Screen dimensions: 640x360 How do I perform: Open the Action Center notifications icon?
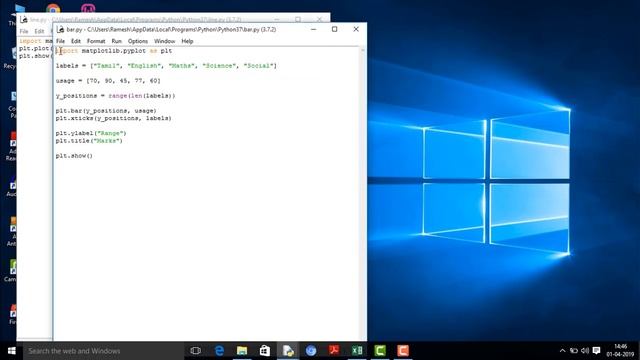(x=596, y=351)
